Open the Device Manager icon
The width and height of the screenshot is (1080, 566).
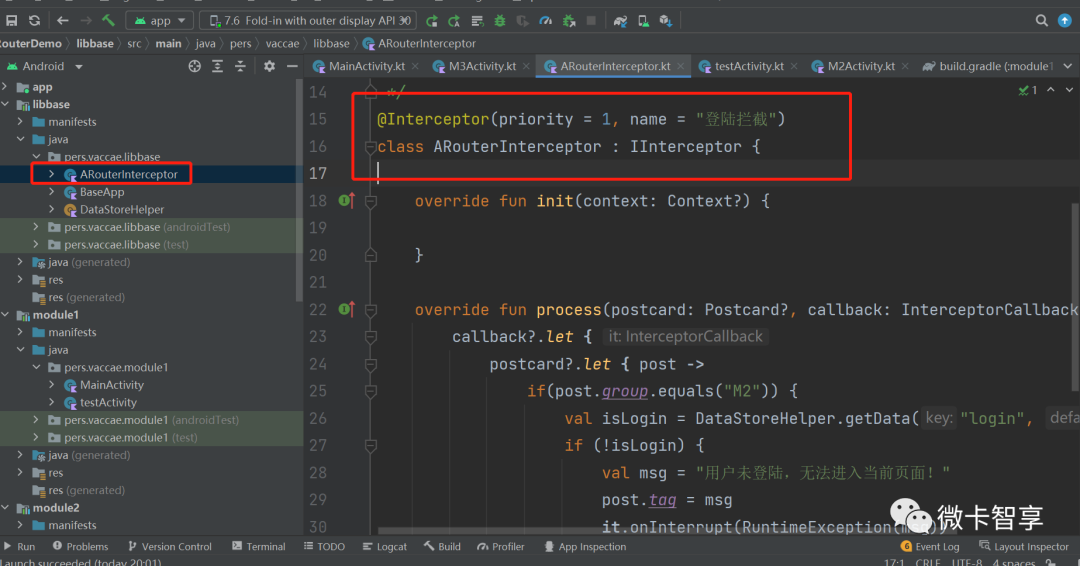tap(643, 21)
